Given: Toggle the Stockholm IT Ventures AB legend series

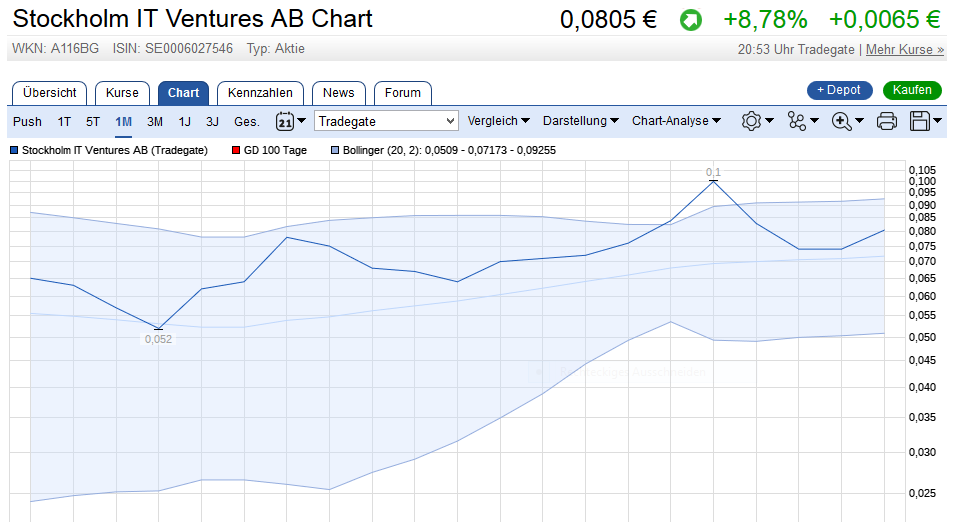Looking at the screenshot, I should click(x=109, y=150).
